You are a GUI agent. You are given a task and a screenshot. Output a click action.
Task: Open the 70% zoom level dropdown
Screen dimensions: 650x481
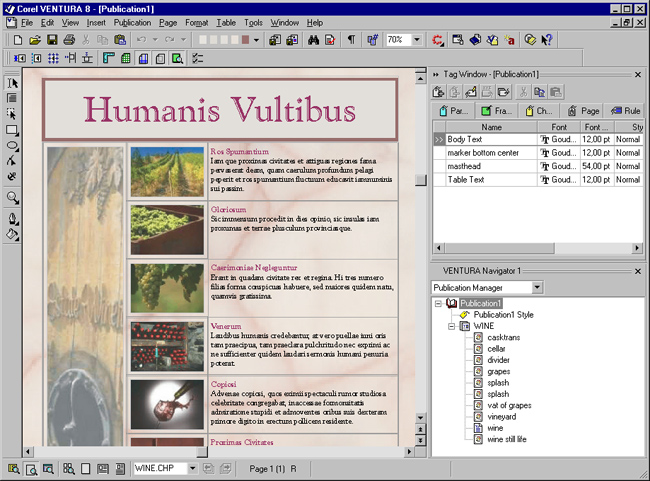(x=414, y=40)
